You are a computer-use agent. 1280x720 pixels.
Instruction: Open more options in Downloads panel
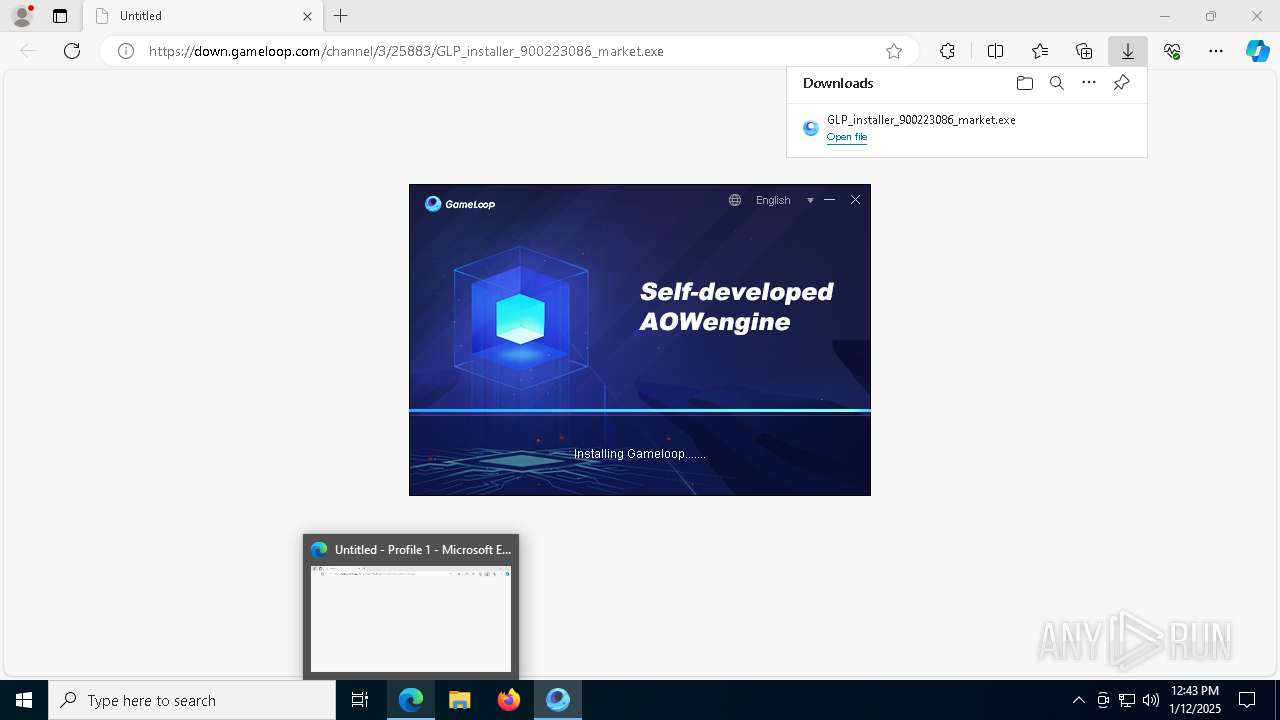click(1089, 83)
